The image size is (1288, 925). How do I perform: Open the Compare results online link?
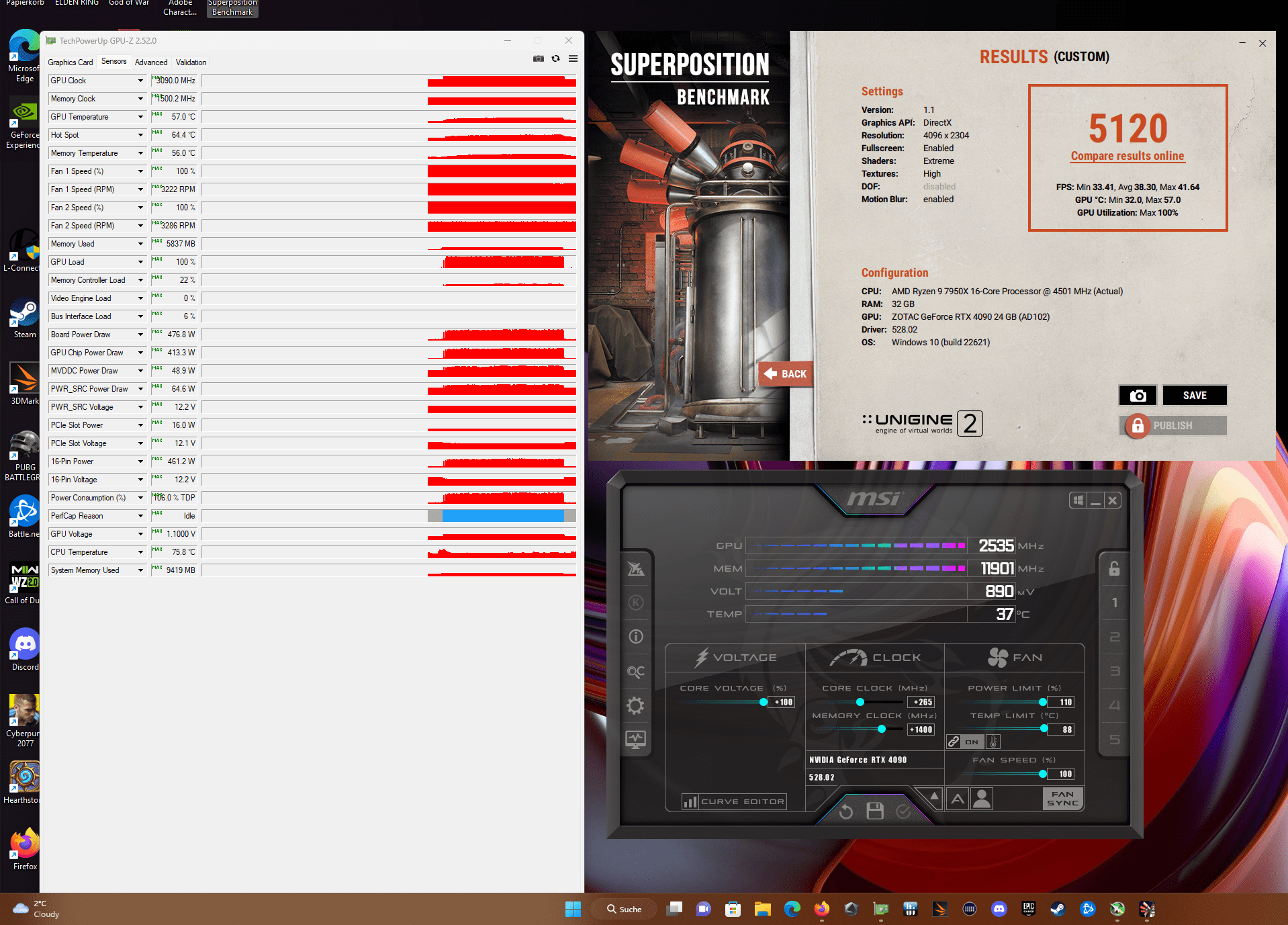[x=1127, y=156]
